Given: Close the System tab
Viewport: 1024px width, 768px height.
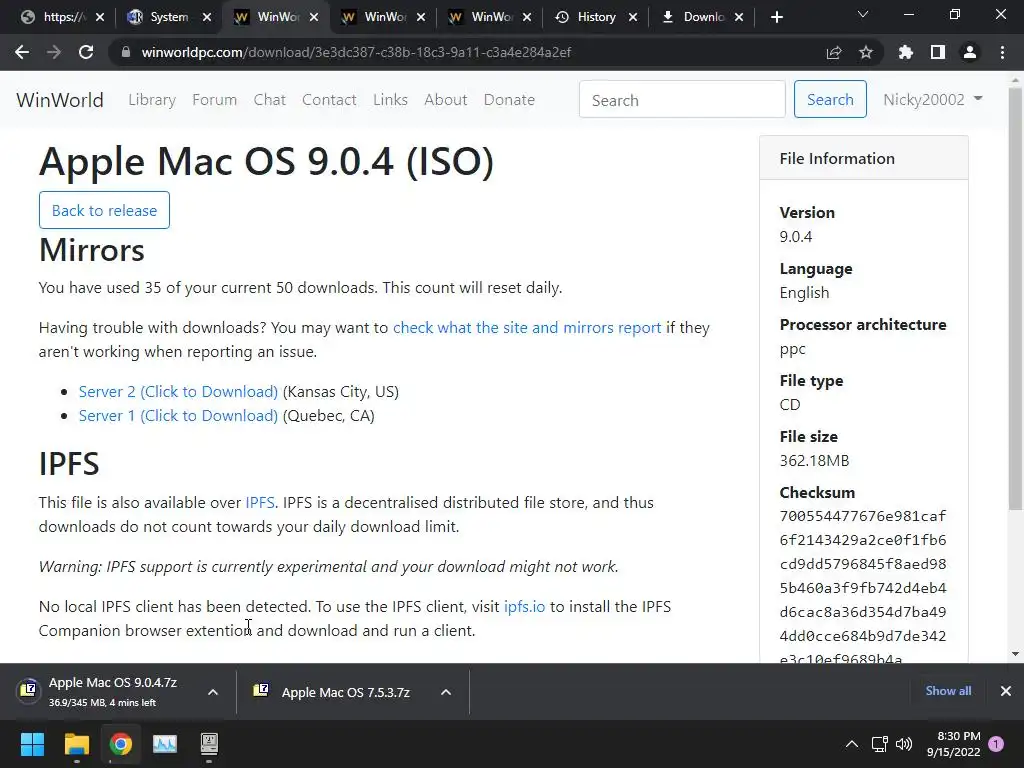Looking at the screenshot, I should tap(207, 17).
